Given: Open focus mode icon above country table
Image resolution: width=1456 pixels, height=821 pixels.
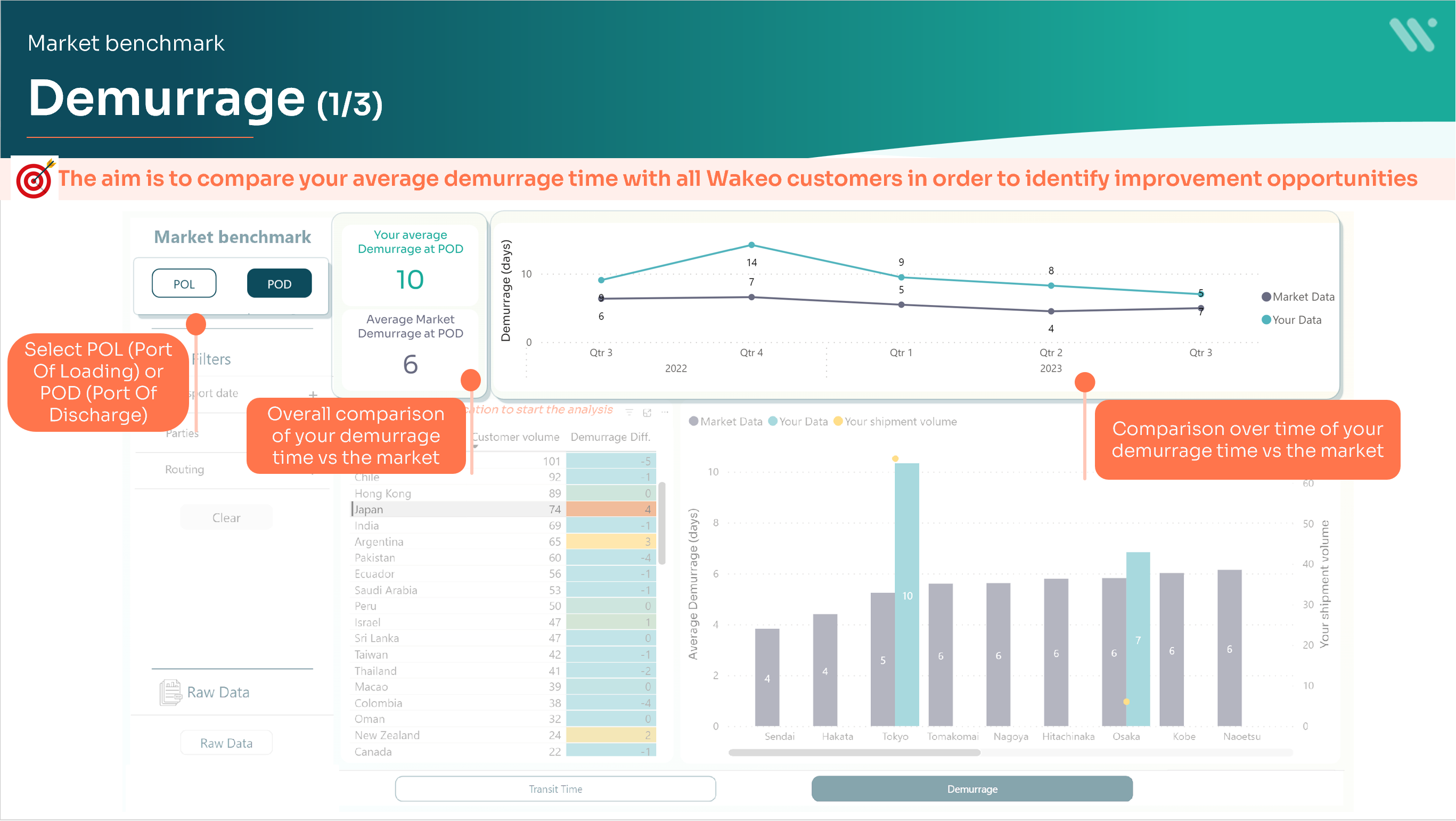Looking at the screenshot, I should coord(647,413).
